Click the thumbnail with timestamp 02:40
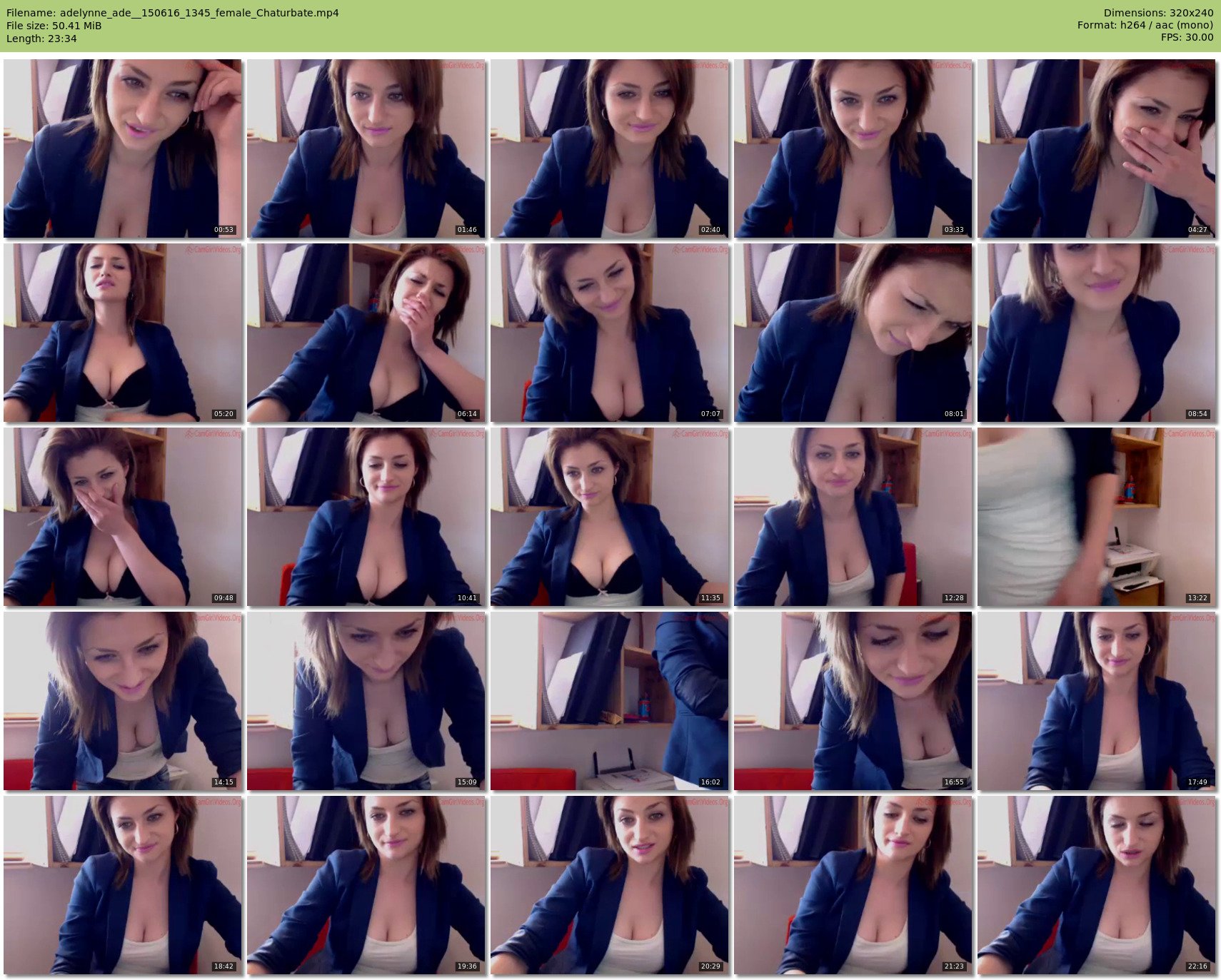The width and height of the screenshot is (1221, 980). (610, 148)
